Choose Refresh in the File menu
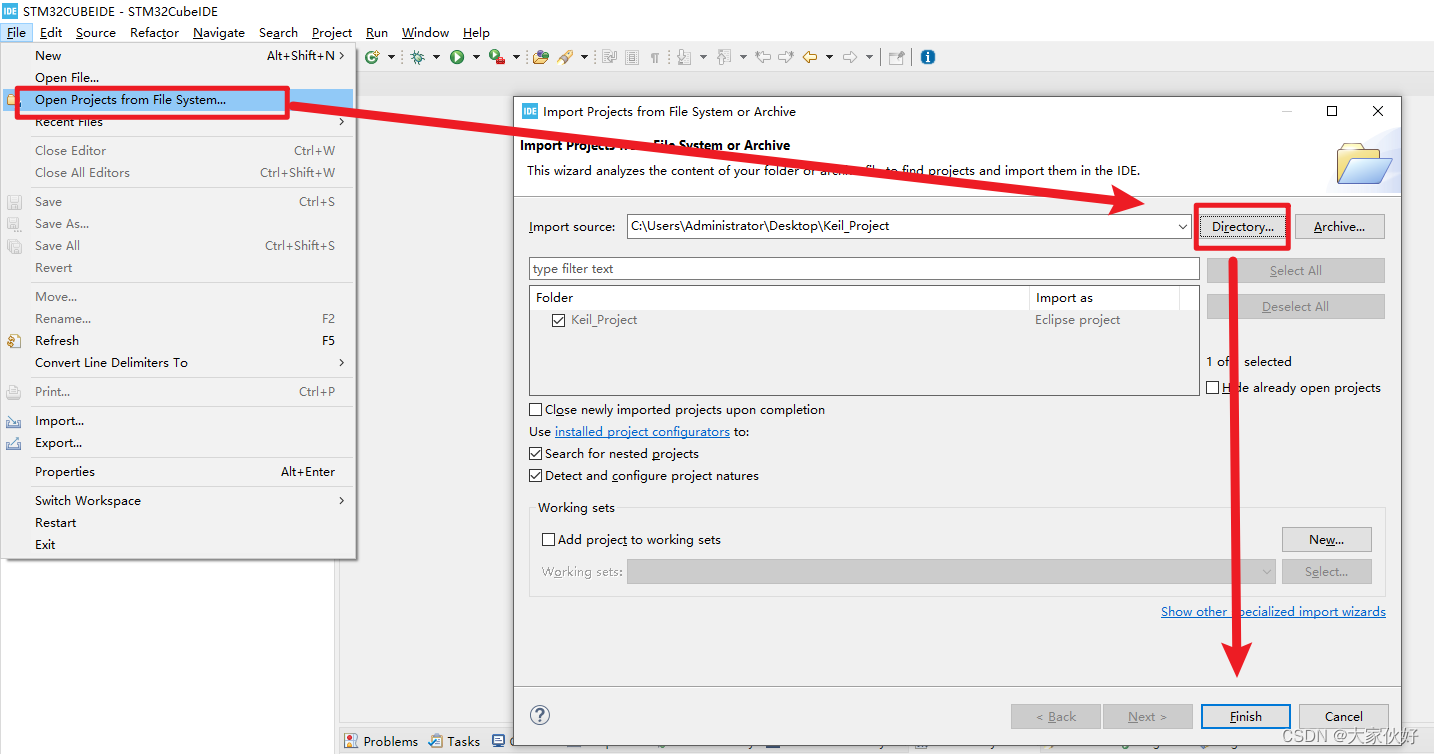This screenshot has height=754, width=1434. point(178,340)
